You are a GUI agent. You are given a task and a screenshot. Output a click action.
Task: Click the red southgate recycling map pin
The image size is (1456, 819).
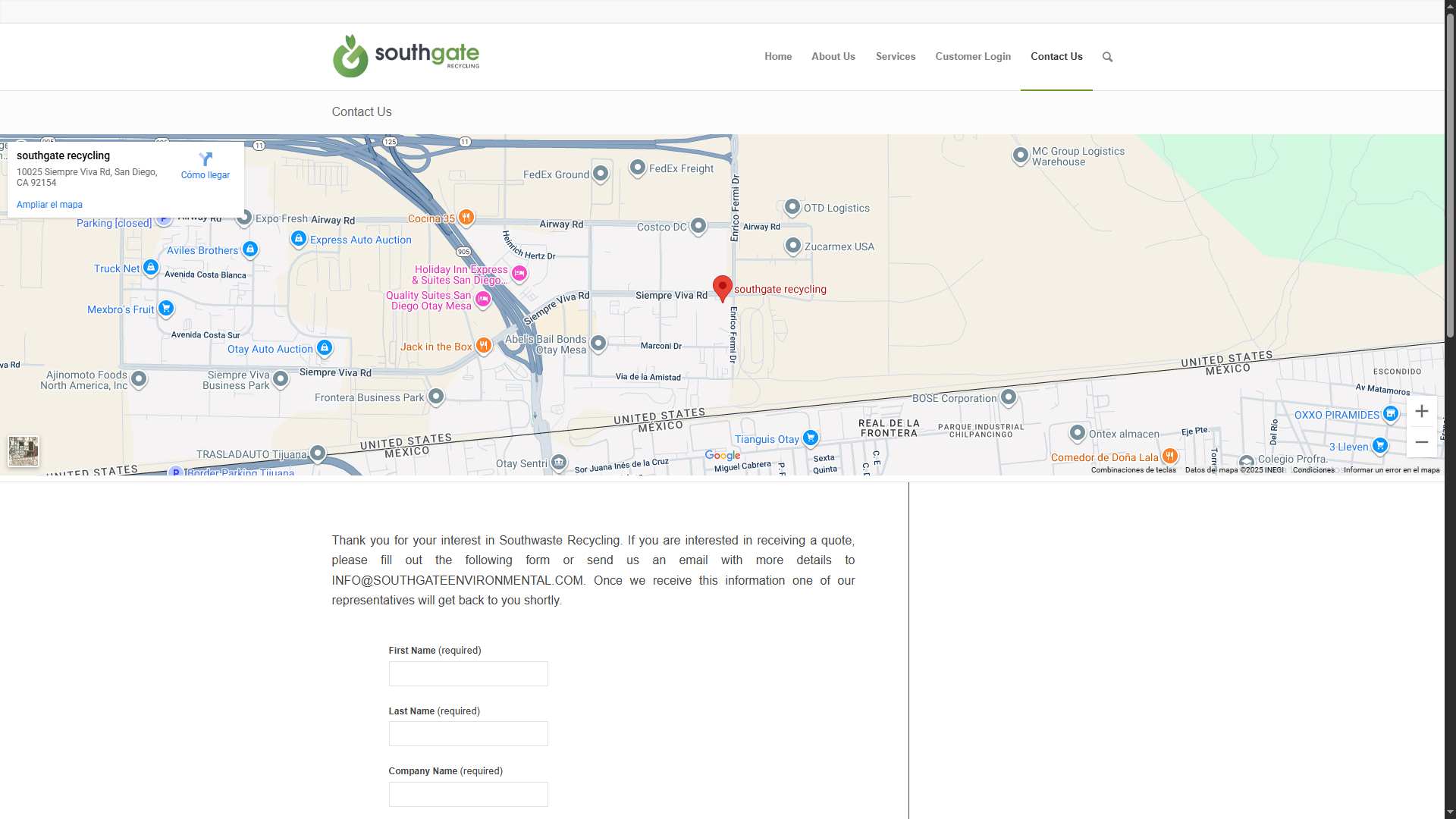723,287
